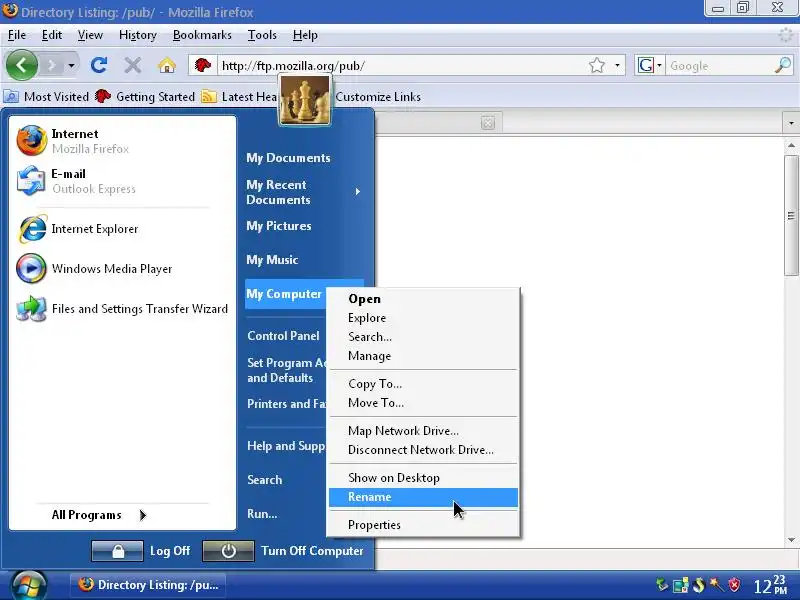Click the chess user account picture

tap(305, 100)
